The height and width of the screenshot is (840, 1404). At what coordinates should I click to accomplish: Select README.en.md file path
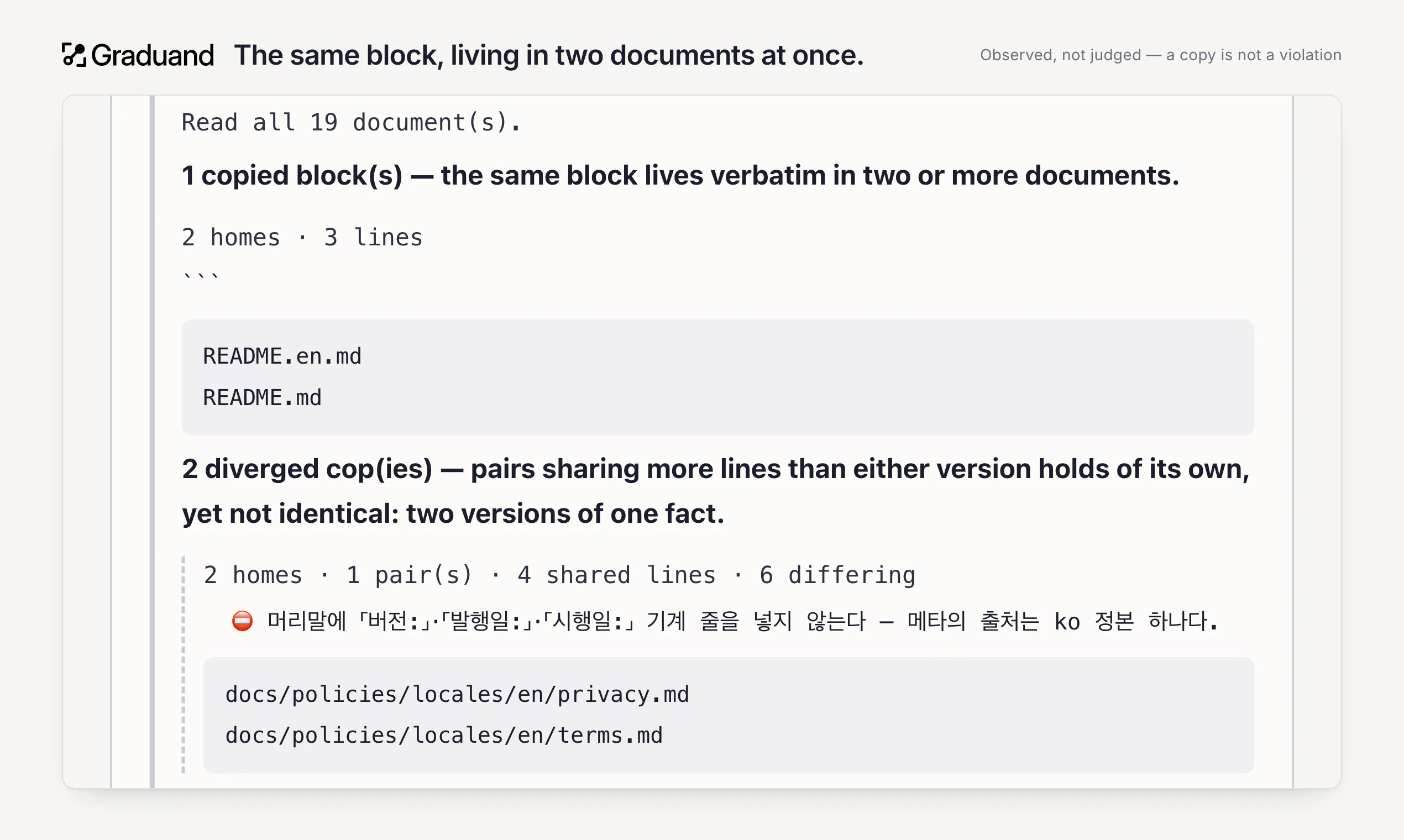(282, 356)
